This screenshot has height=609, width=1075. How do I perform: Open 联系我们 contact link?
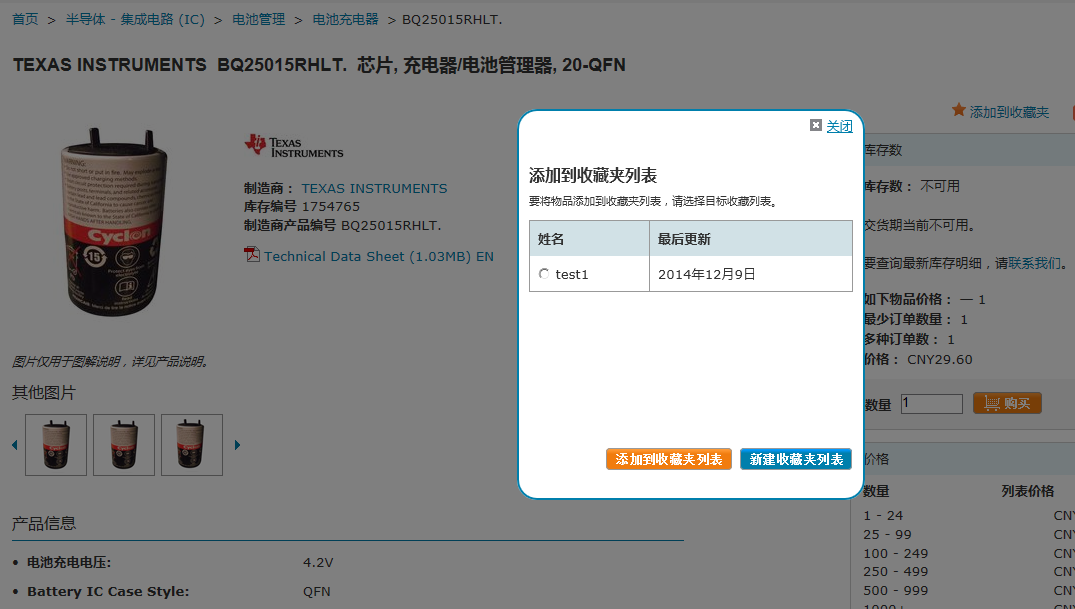(x=1035, y=263)
